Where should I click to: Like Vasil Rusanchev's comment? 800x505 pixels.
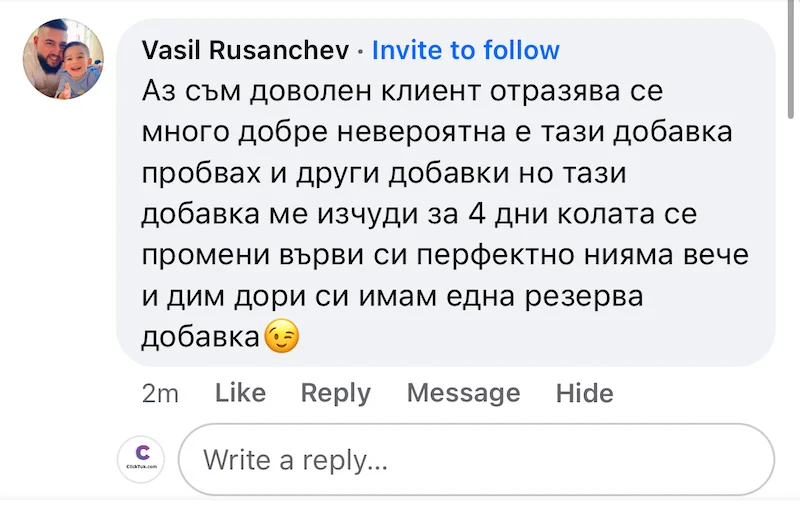tap(240, 393)
